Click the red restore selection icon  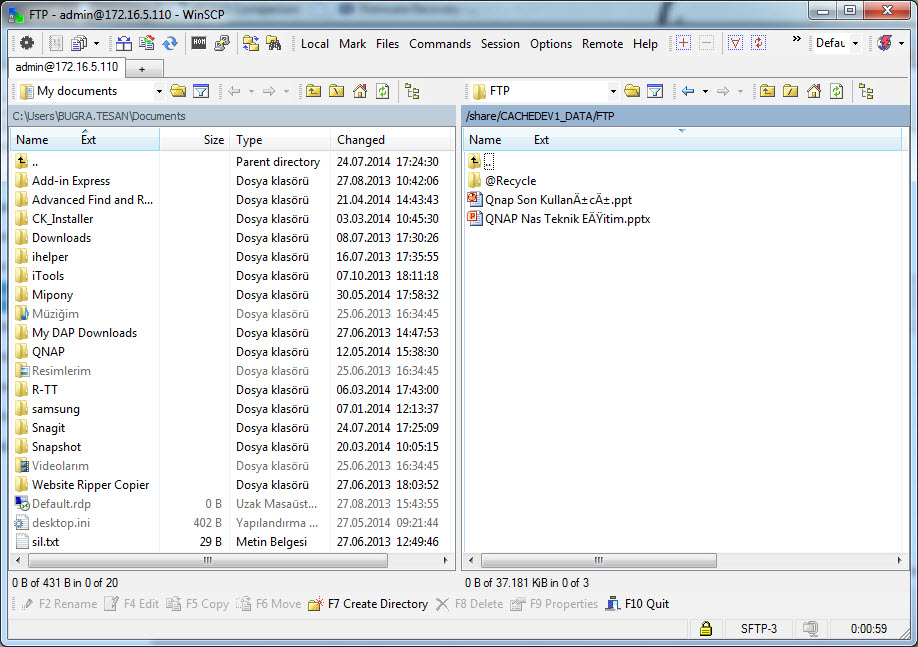[x=759, y=43]
